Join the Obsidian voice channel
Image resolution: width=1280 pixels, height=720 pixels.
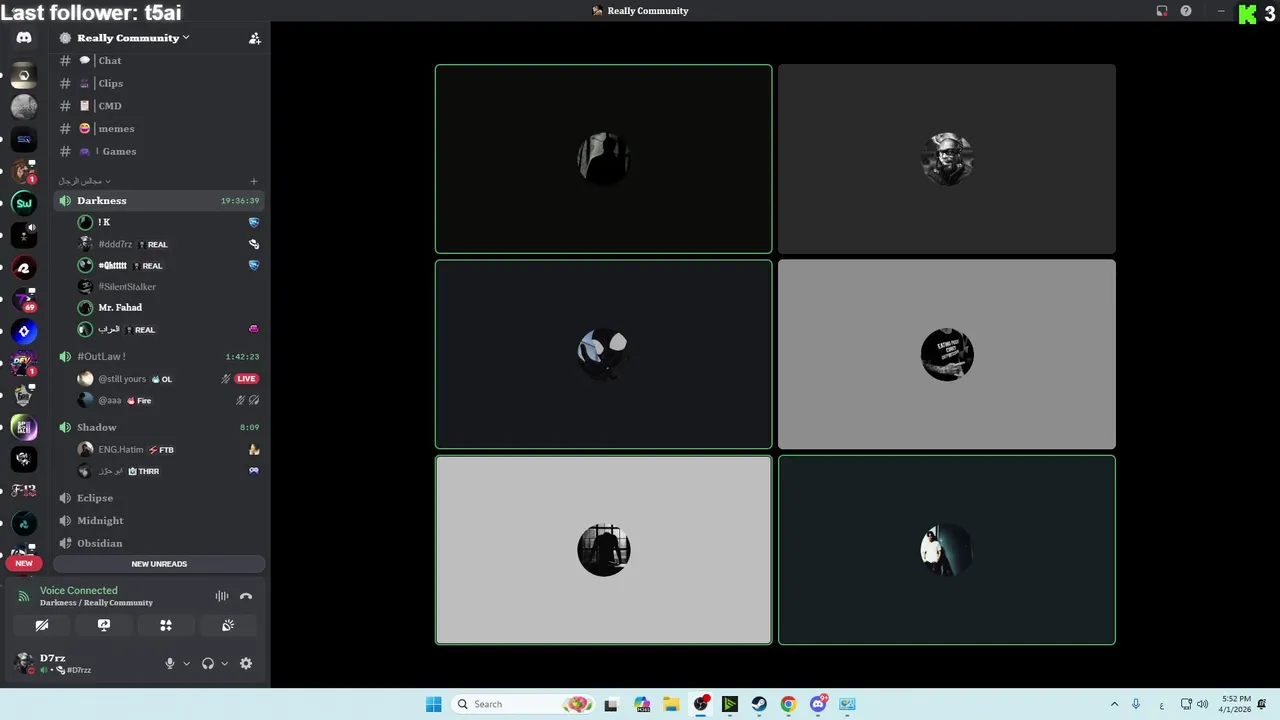click(x=159, y=543)
